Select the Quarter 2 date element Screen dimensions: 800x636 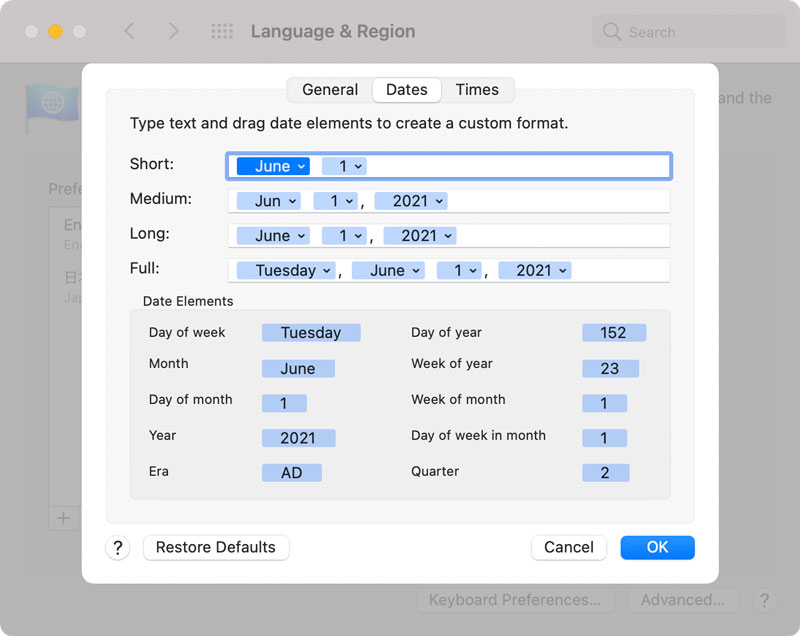click(606, 472)
